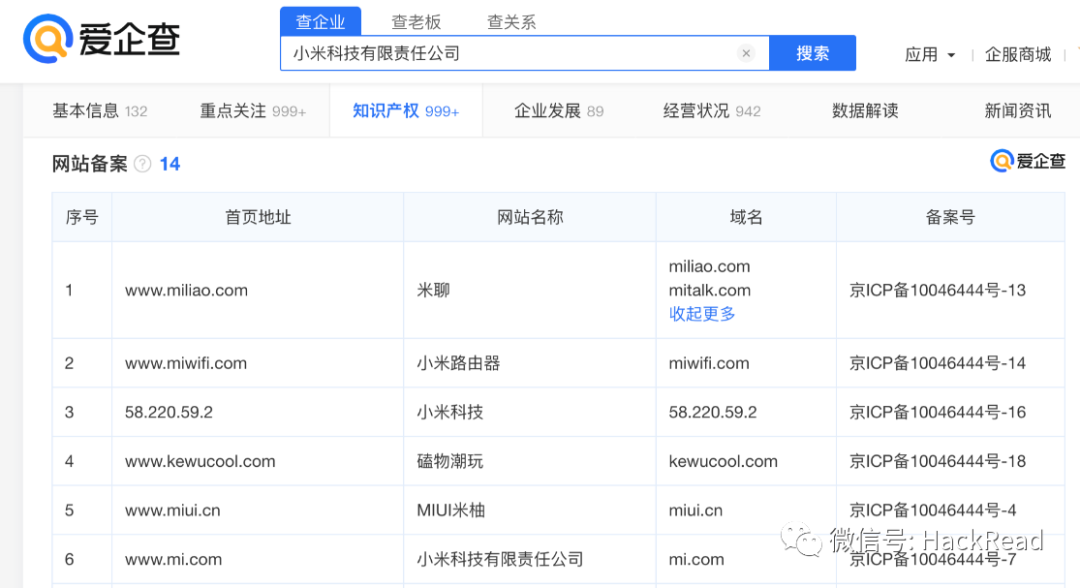Click the 备案号 column header
Screen dimensions: 1080x588
point(950,218)
